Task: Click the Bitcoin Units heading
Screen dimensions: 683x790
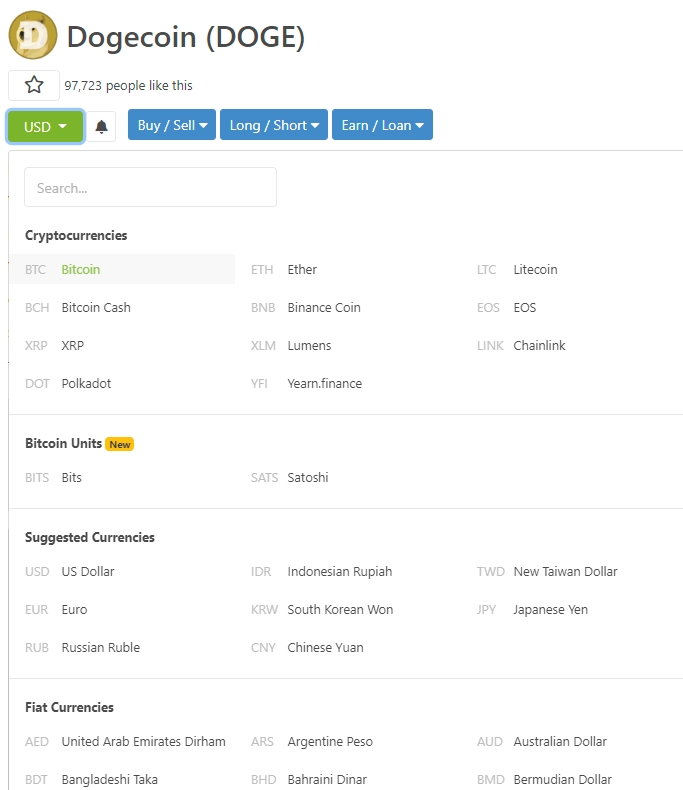Action: [x=63, y=443]
